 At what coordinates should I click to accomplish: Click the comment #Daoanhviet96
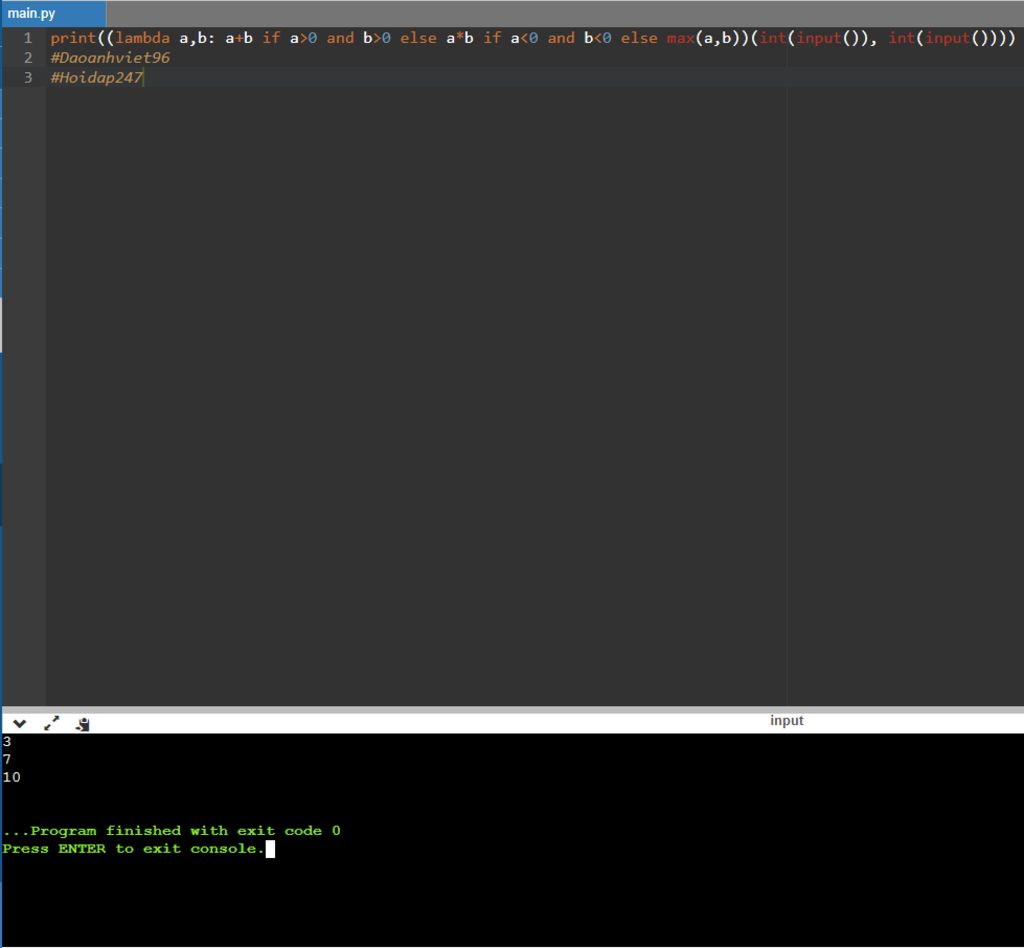[x=110, y=57]
